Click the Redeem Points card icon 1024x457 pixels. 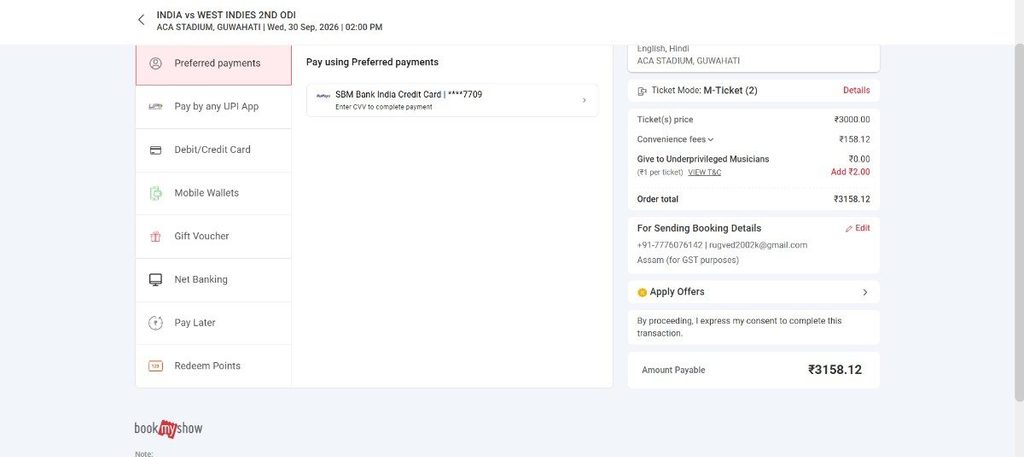[155, 366]
